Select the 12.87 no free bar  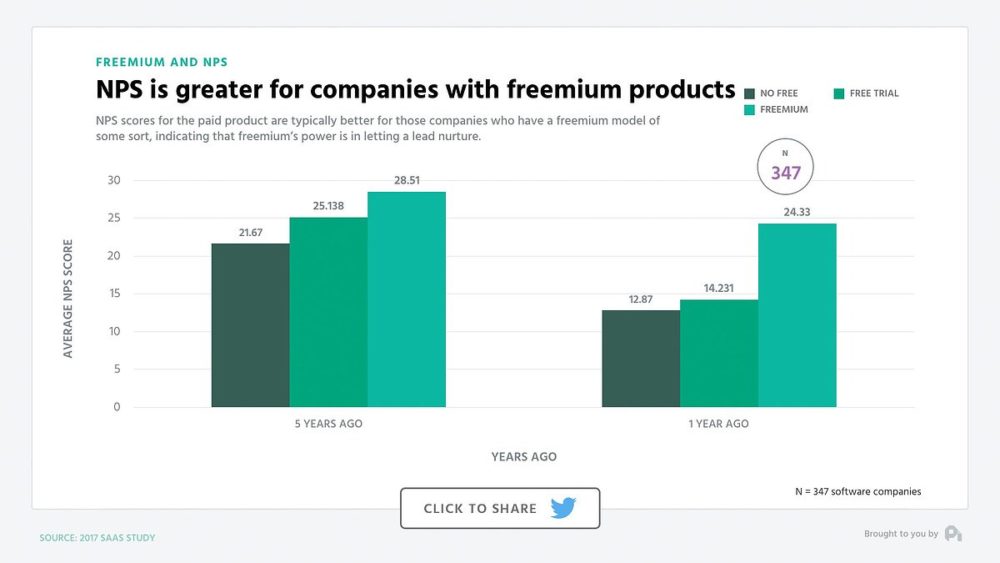click(640, 358)
